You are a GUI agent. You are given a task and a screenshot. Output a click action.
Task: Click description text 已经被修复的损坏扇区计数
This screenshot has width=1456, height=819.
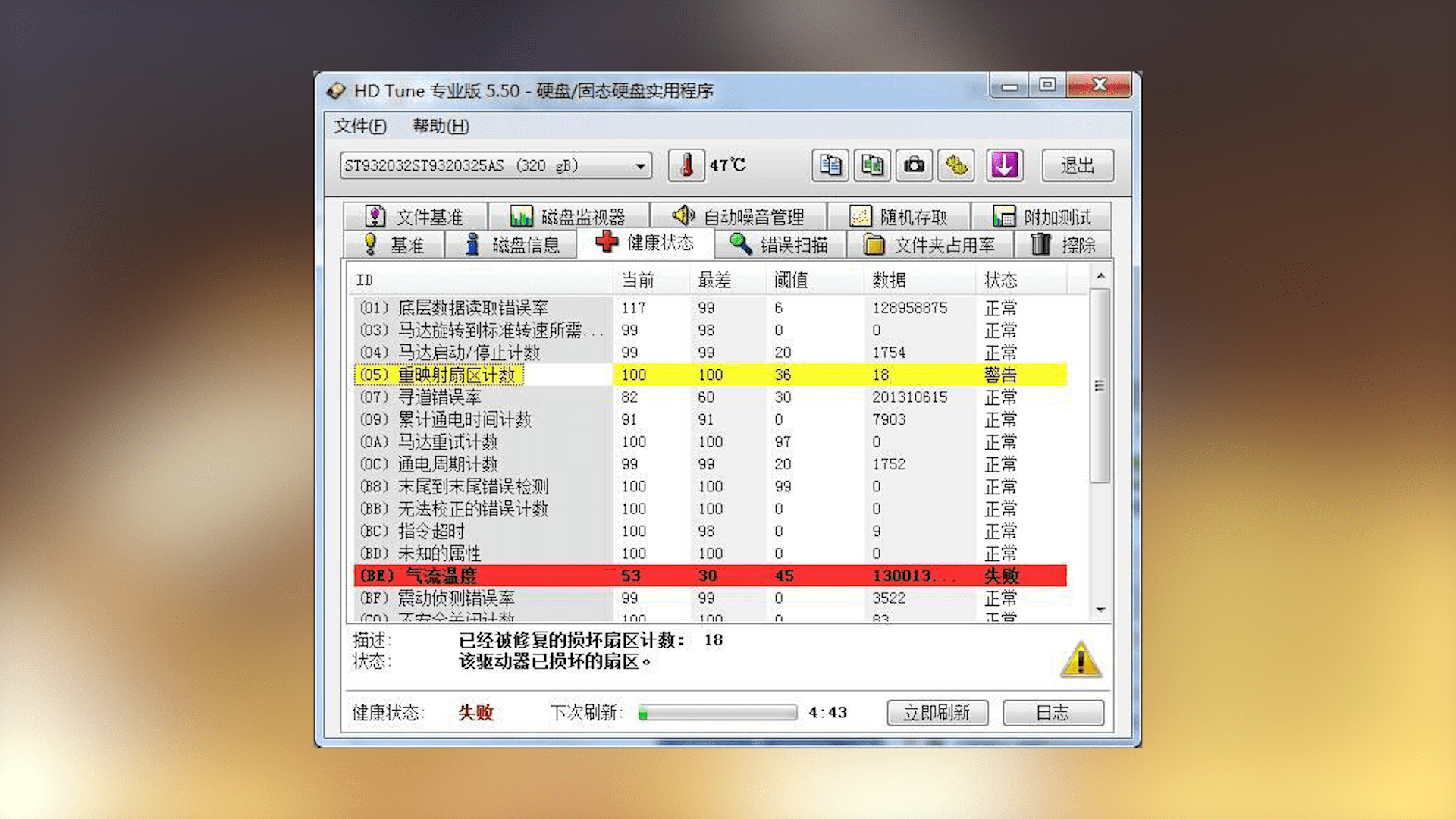click(x=572, y=640)
